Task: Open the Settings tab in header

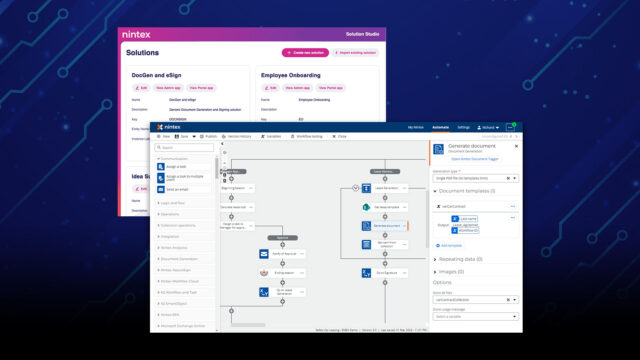Action: 463,127
